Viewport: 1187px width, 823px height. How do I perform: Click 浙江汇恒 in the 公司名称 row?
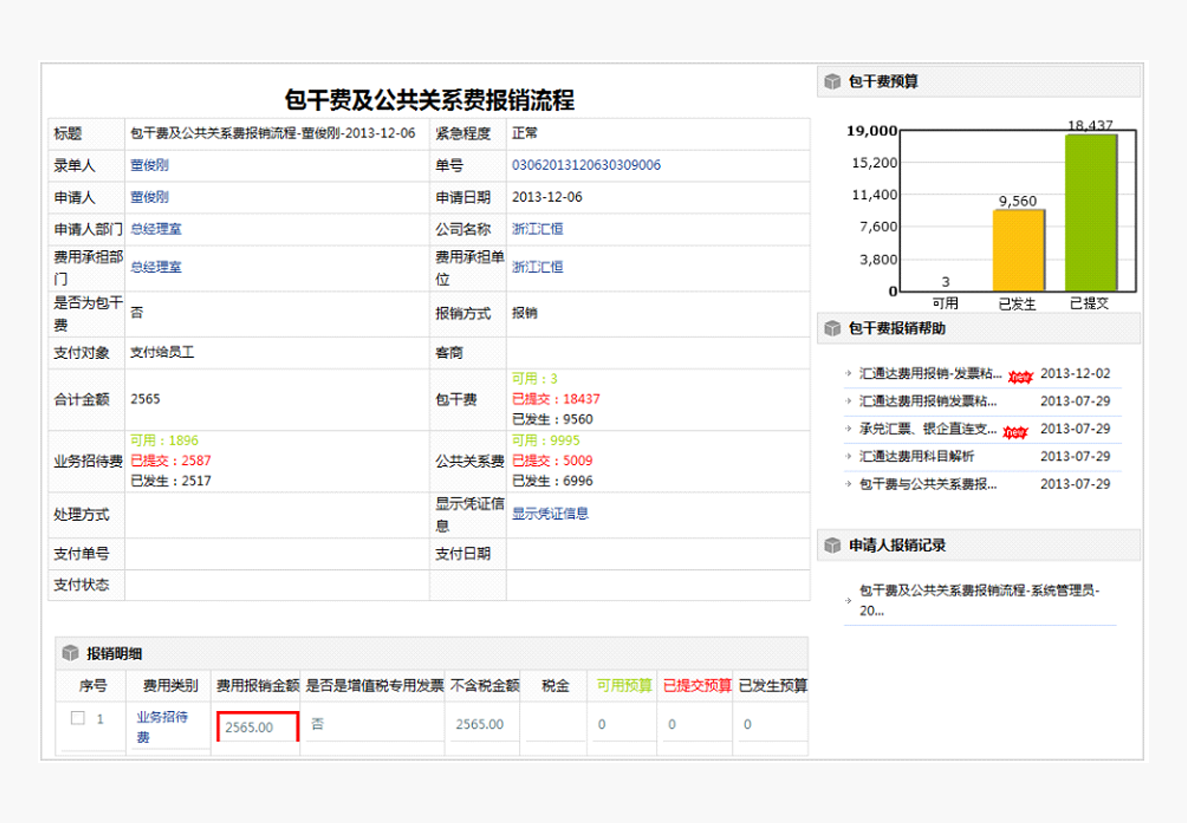pos(537,229)
